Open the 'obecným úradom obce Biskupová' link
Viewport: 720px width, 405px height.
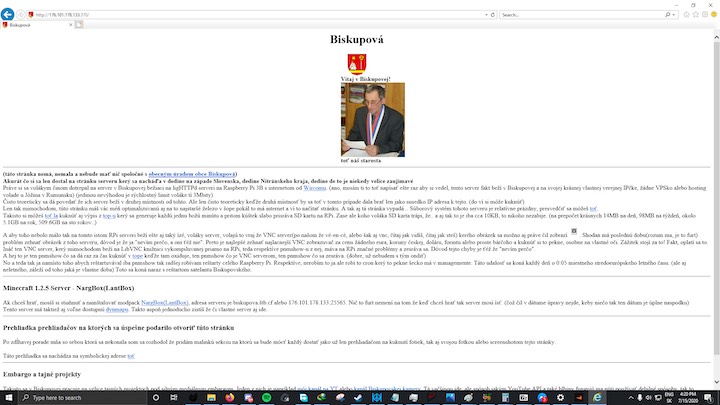point(192,174)
